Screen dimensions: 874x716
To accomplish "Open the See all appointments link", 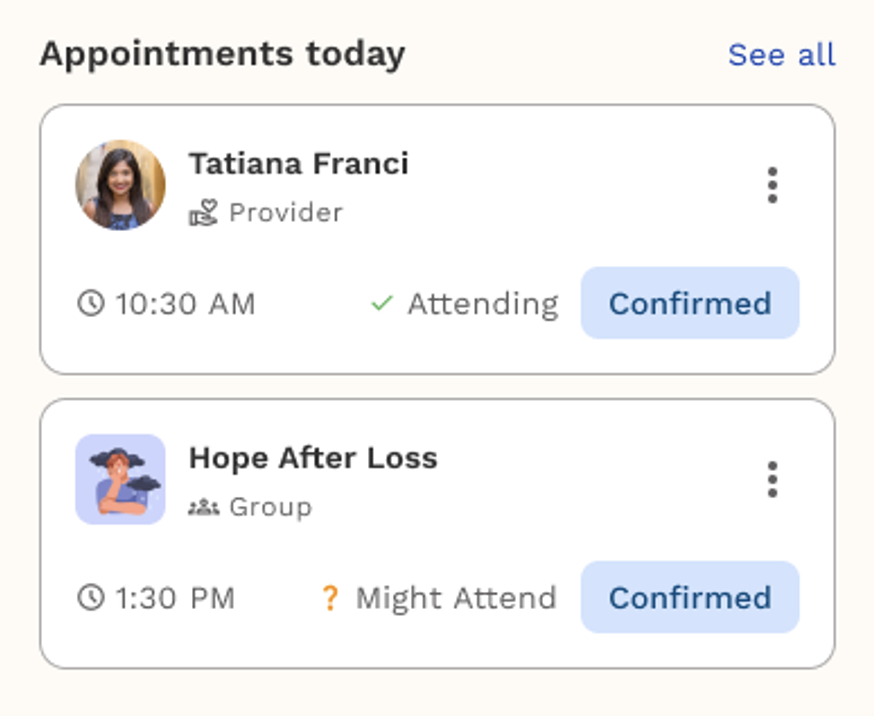I will tap(781, 55).
